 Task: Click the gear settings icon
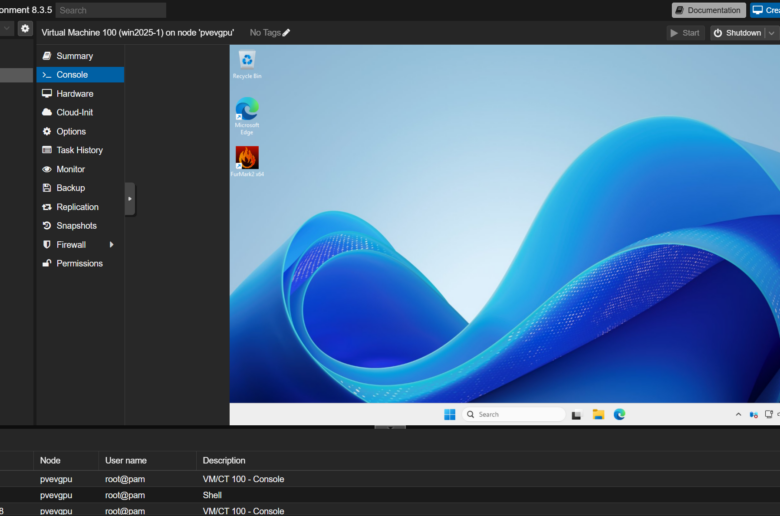(25, 28)
